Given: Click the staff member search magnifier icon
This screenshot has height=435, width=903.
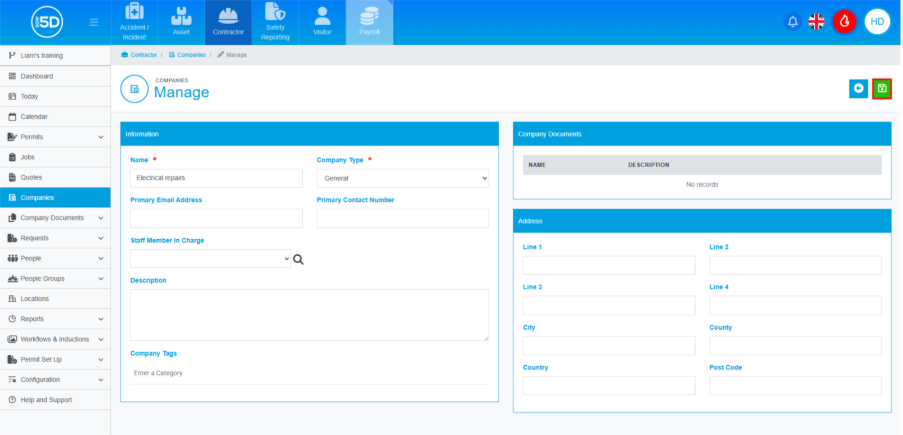Looking at the screenshot, I should pos(298,259).
